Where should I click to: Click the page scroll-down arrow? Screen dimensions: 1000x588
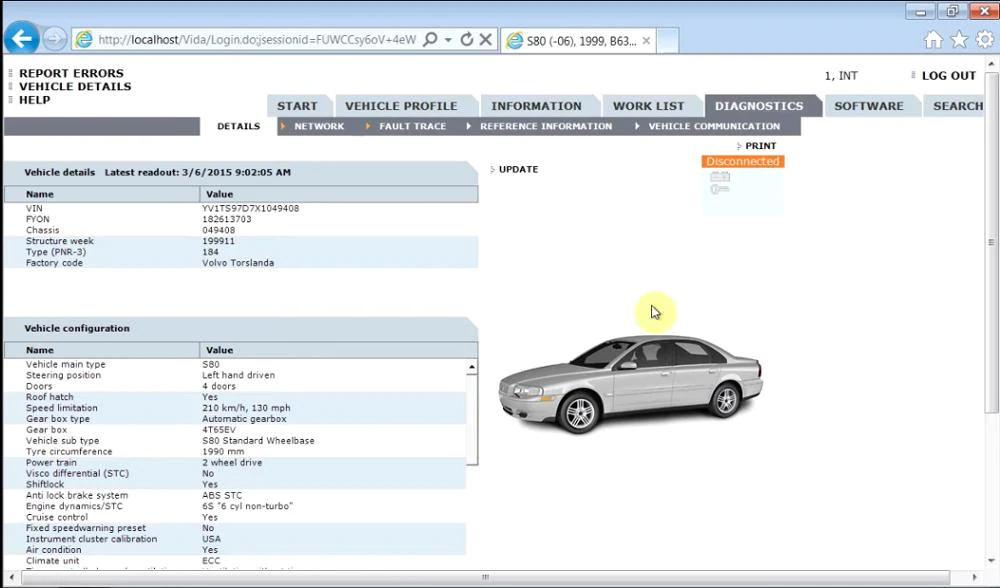click(x=991, y=561)
